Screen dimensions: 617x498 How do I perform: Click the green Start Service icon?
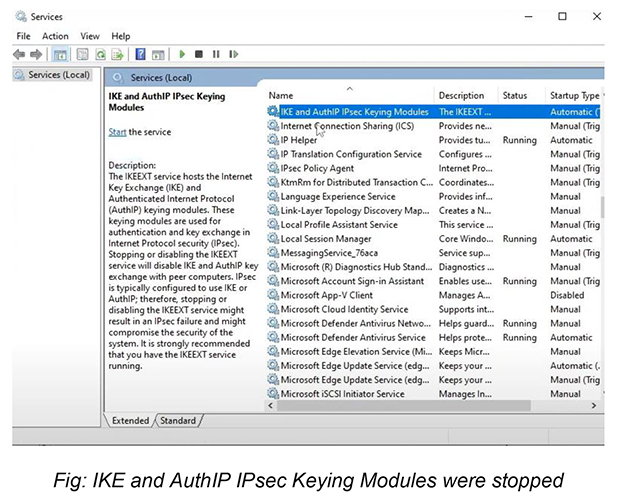point(182,54)
